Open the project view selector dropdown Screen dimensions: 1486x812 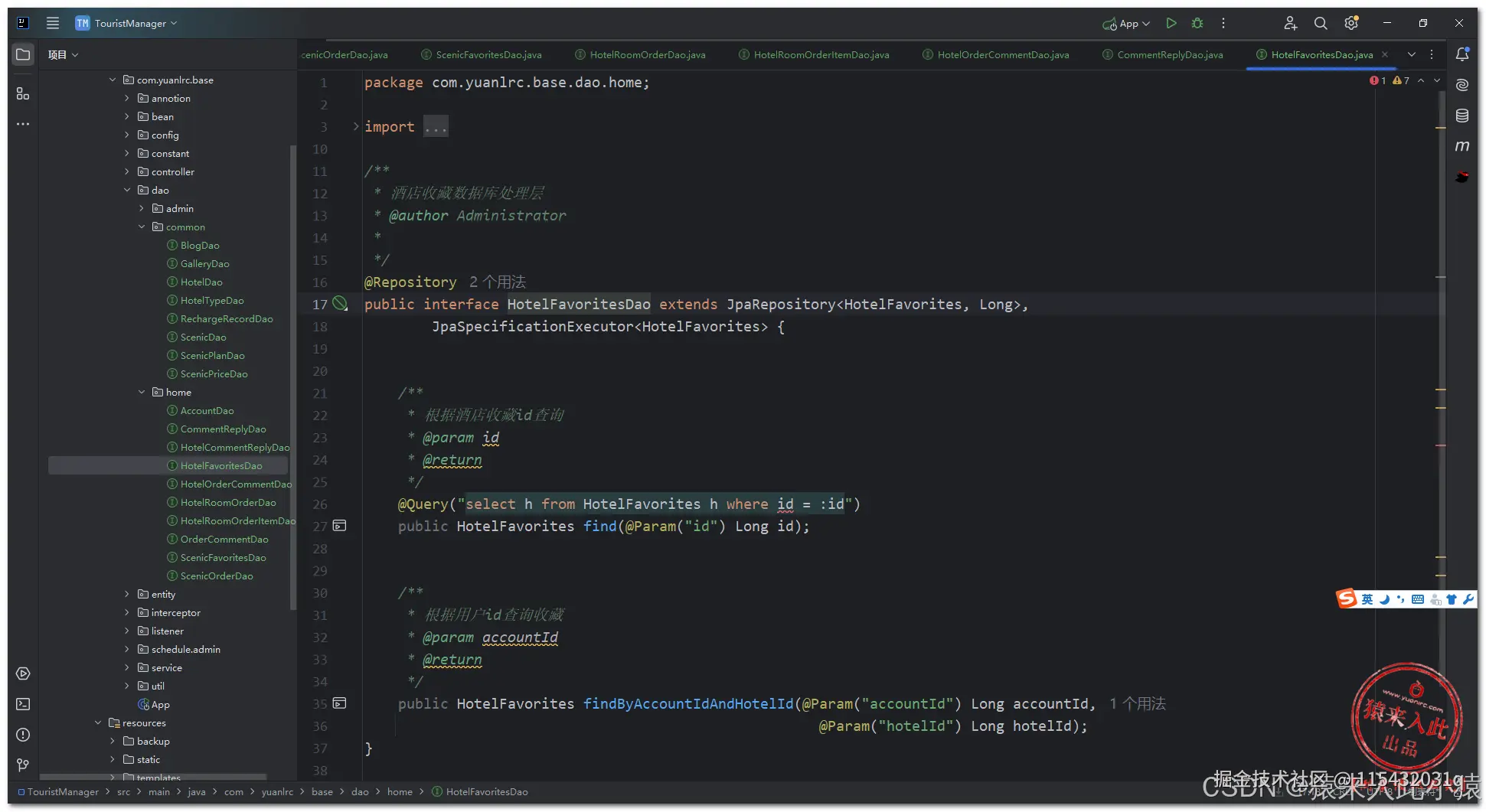63,54
